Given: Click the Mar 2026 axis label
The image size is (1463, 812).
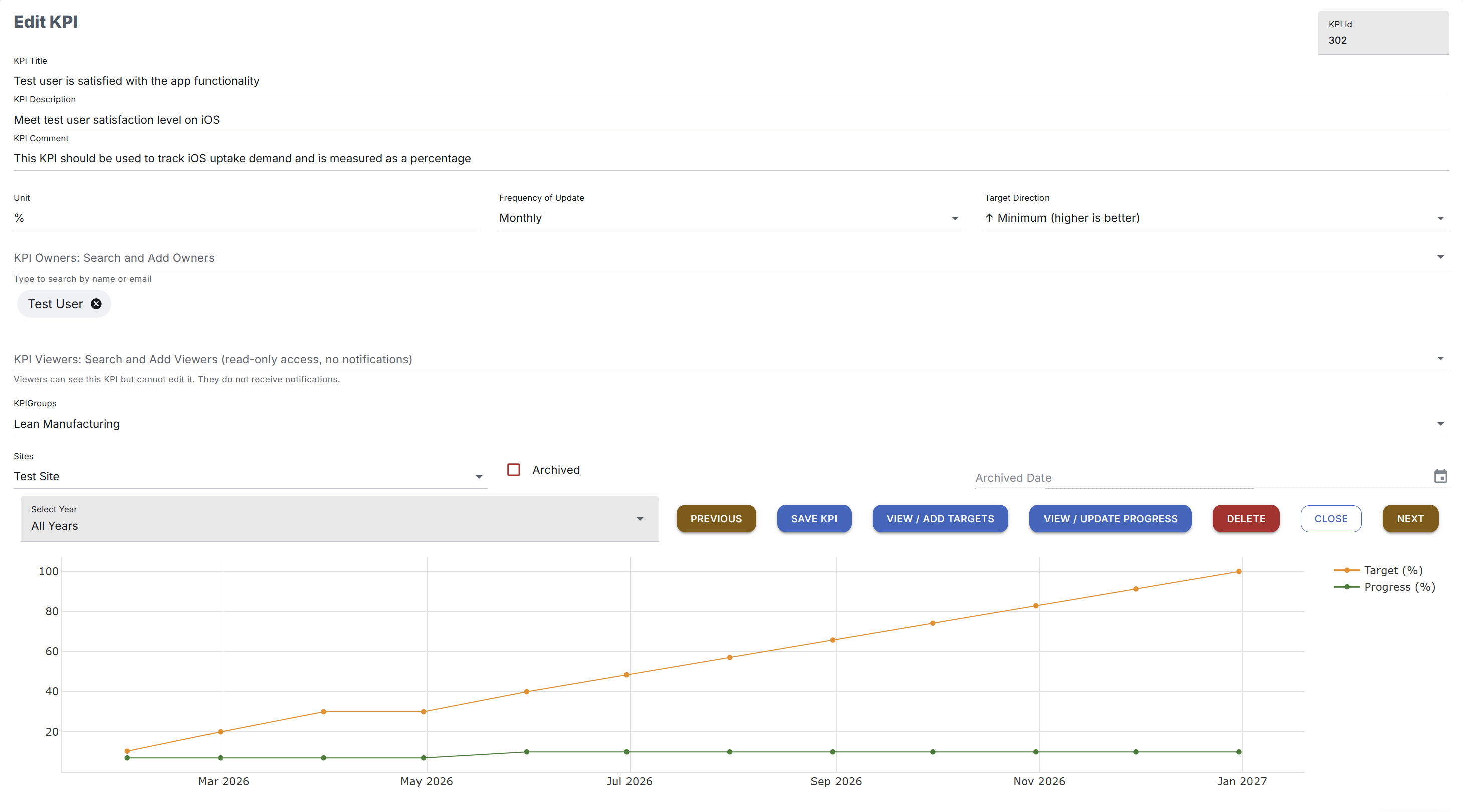Looking at the screenshot, I should (223, 781).
